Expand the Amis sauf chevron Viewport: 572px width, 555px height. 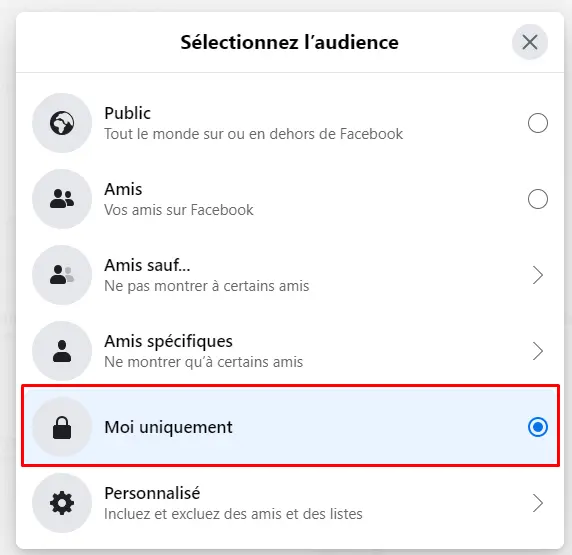[x=538, y=275]
